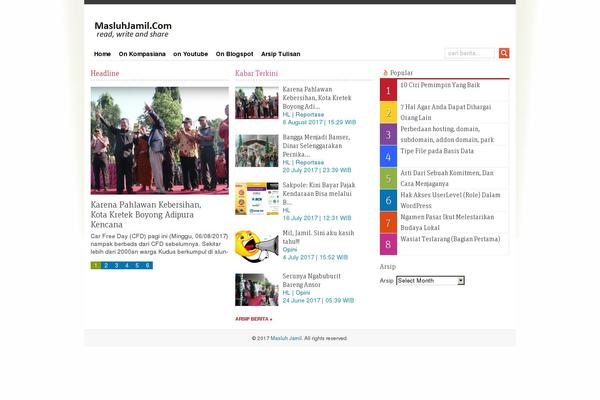Click the large headline photo
The width and height of the screenshot is (600, 400).
coord(160,140)
